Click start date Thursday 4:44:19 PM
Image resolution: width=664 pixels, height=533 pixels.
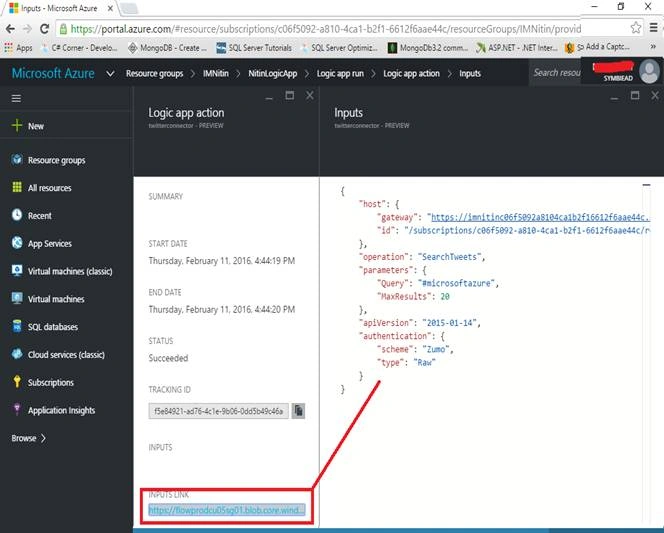221,261
